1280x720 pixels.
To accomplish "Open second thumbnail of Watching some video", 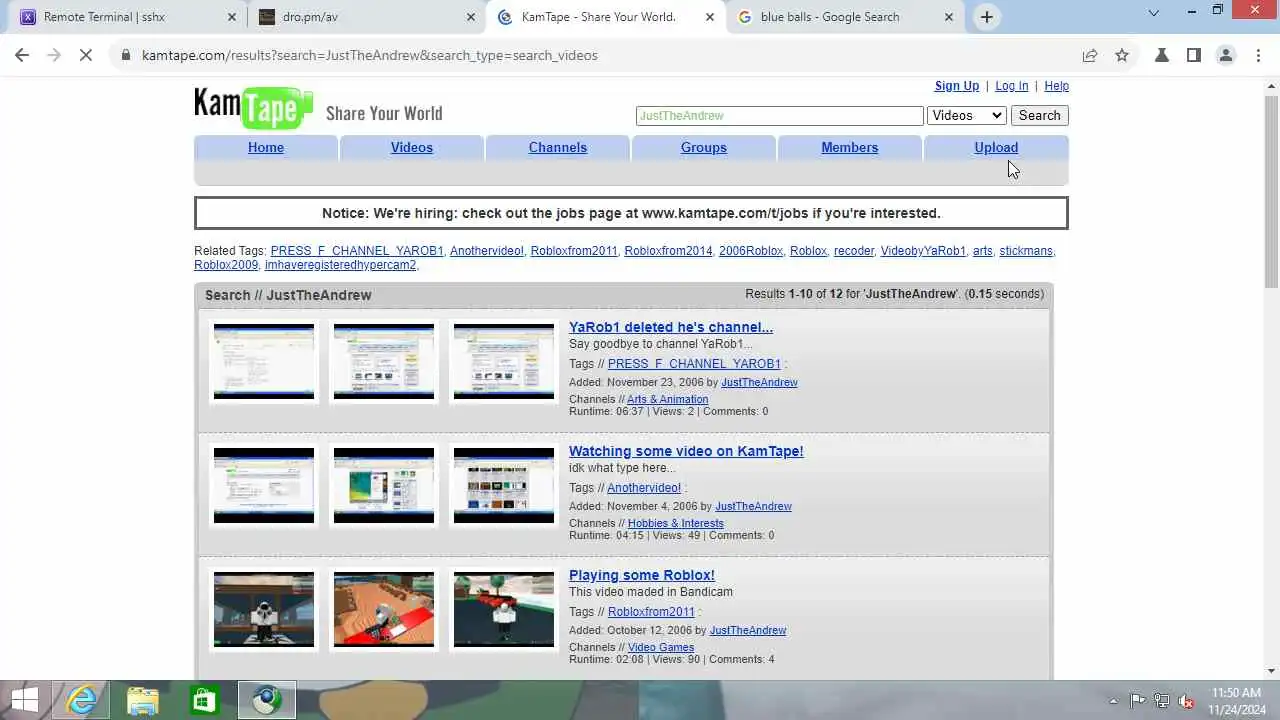I will click(x=384, y=485).
